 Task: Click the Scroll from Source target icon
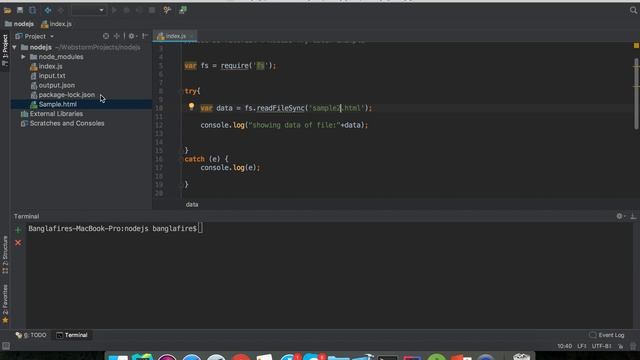tap(106, 36)
